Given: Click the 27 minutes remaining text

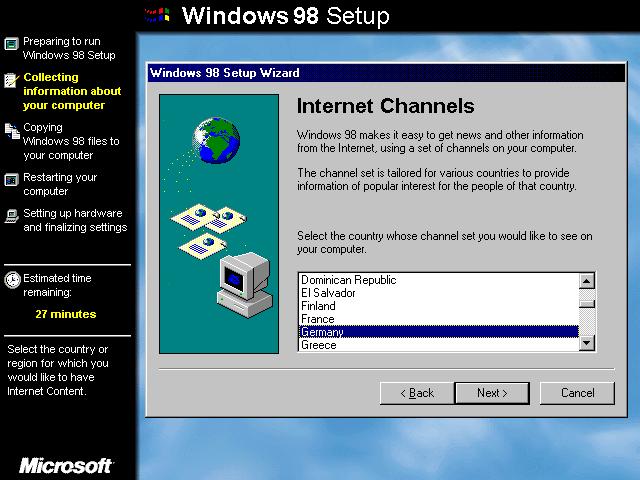Looking at the screenshot, I should (66, 314).
